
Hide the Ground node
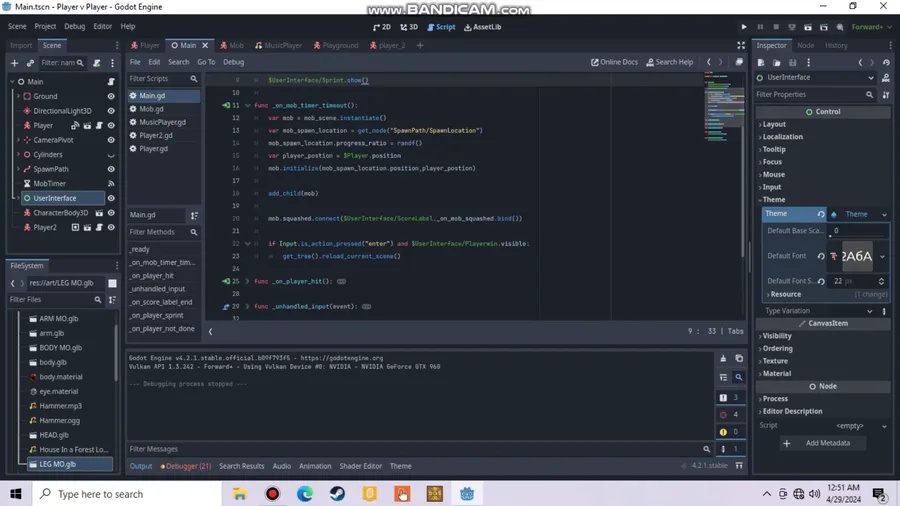111,96
